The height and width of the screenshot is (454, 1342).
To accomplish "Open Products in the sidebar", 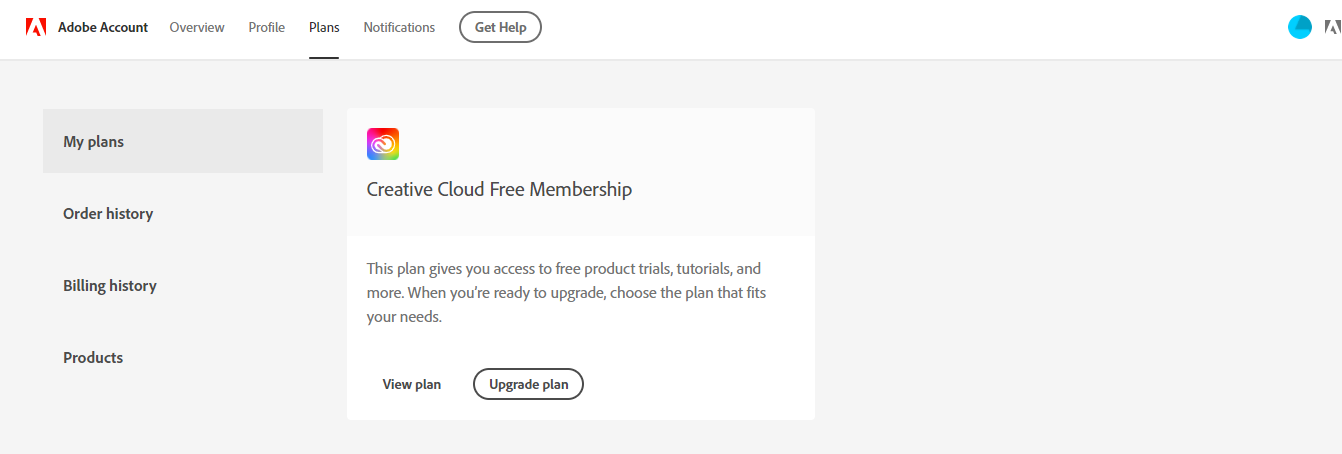I will tap(183, 357).
